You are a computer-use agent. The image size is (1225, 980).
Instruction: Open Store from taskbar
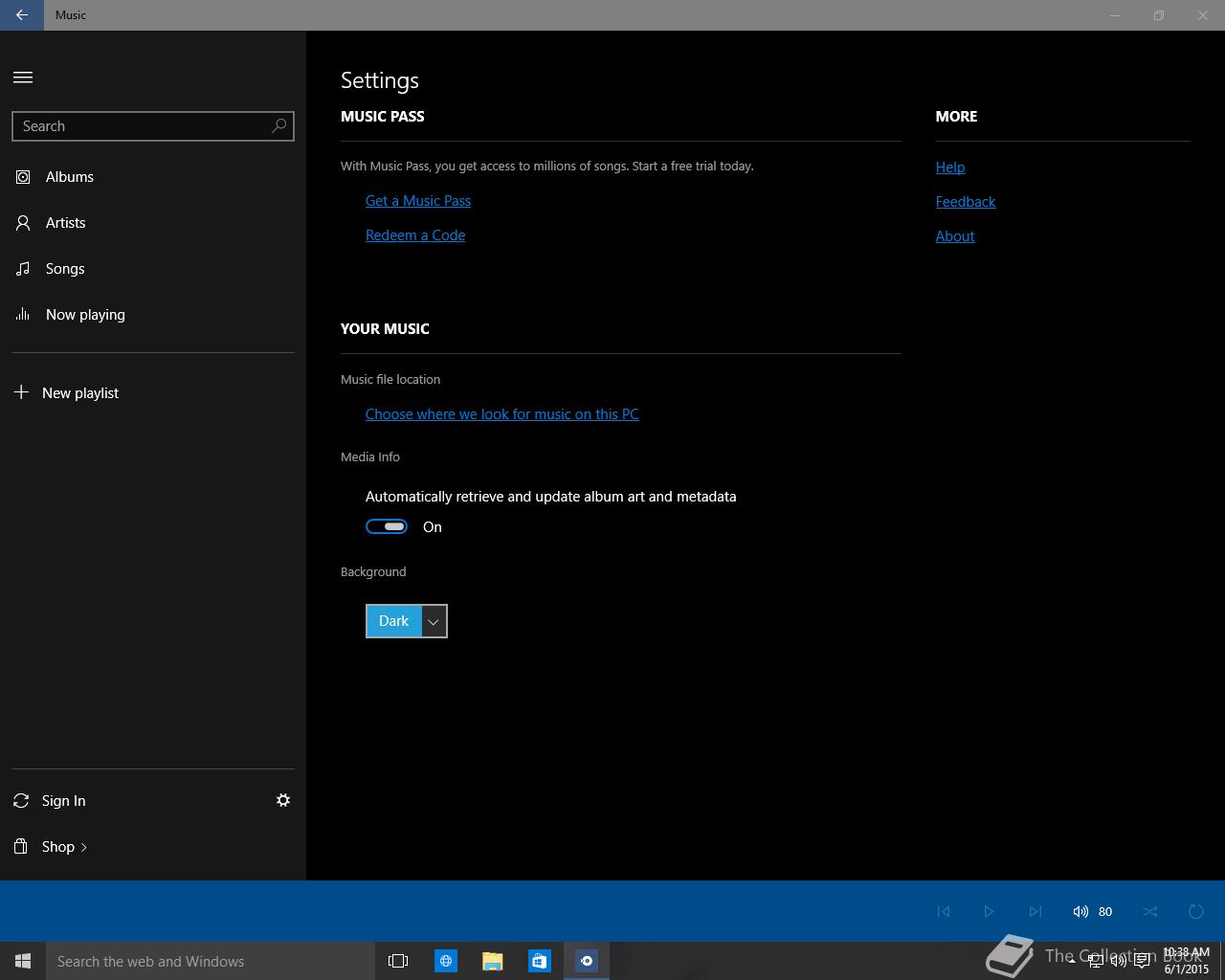(540, 961)
